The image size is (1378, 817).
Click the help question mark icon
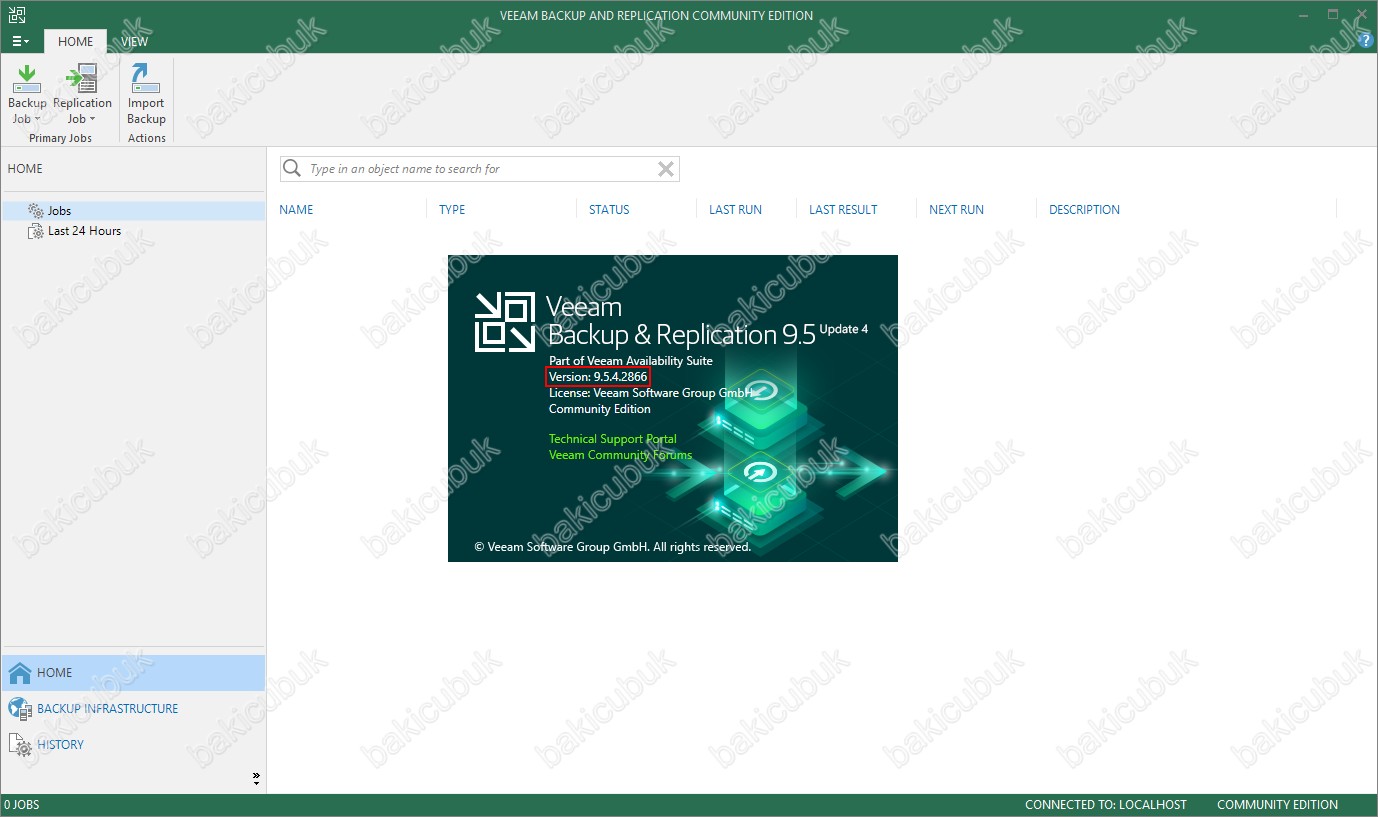click(x=1366, y=41)
